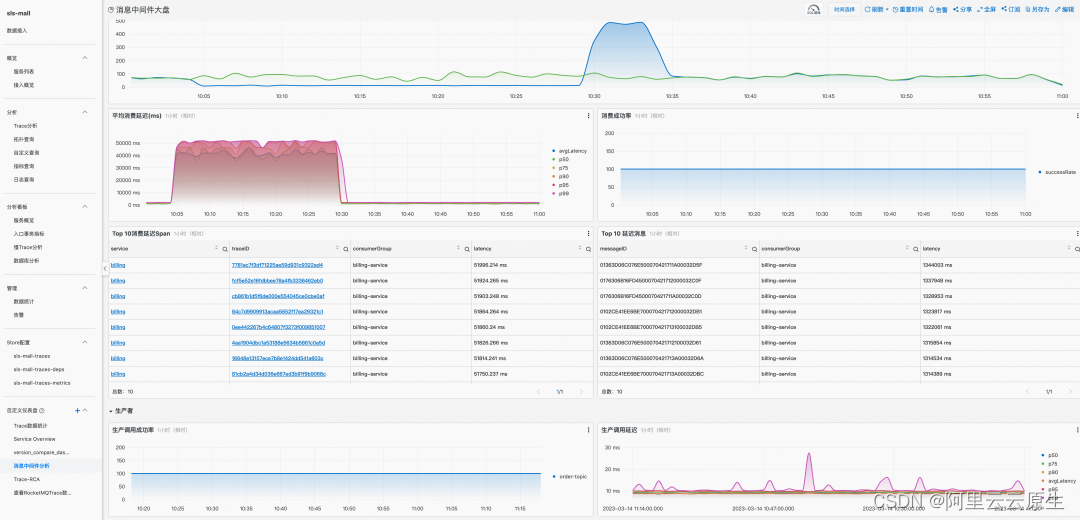
Task: Click the help icon next to 自定义仪表盘
Action: 42,410
